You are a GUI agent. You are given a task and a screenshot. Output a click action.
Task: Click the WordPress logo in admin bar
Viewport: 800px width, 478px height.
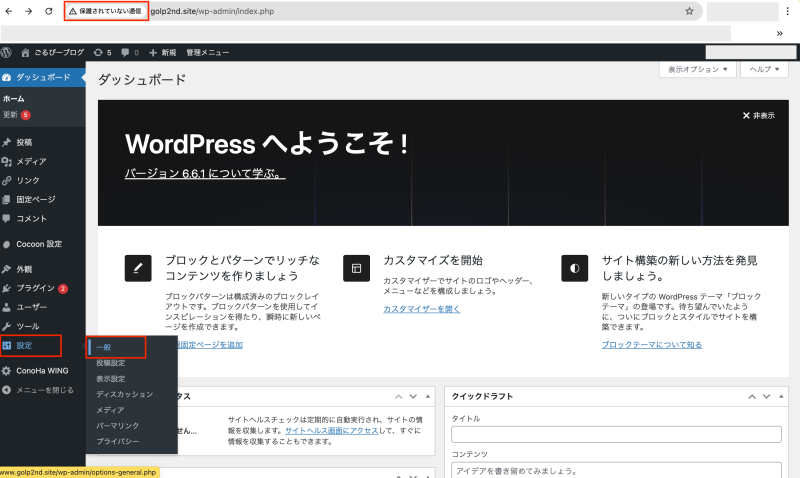[7, 52]
